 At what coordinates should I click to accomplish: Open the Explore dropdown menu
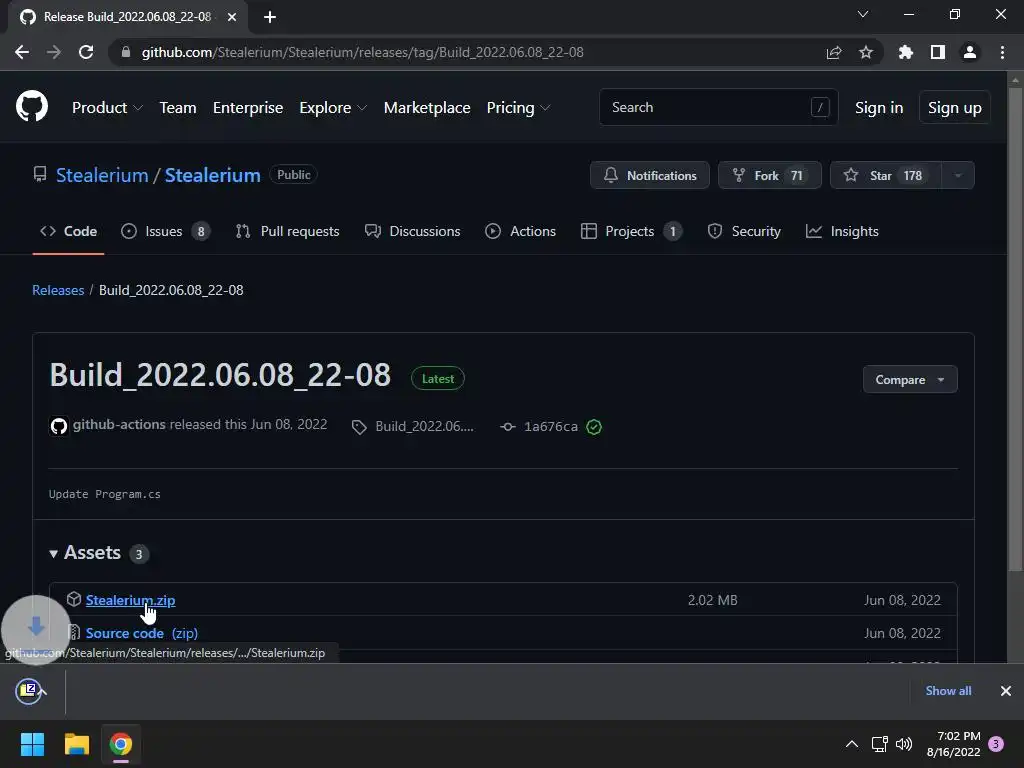[333, 108]
